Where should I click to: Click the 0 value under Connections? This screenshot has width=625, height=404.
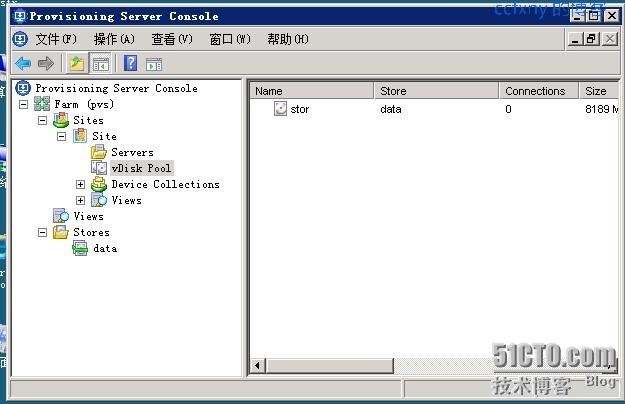(508, 109)
